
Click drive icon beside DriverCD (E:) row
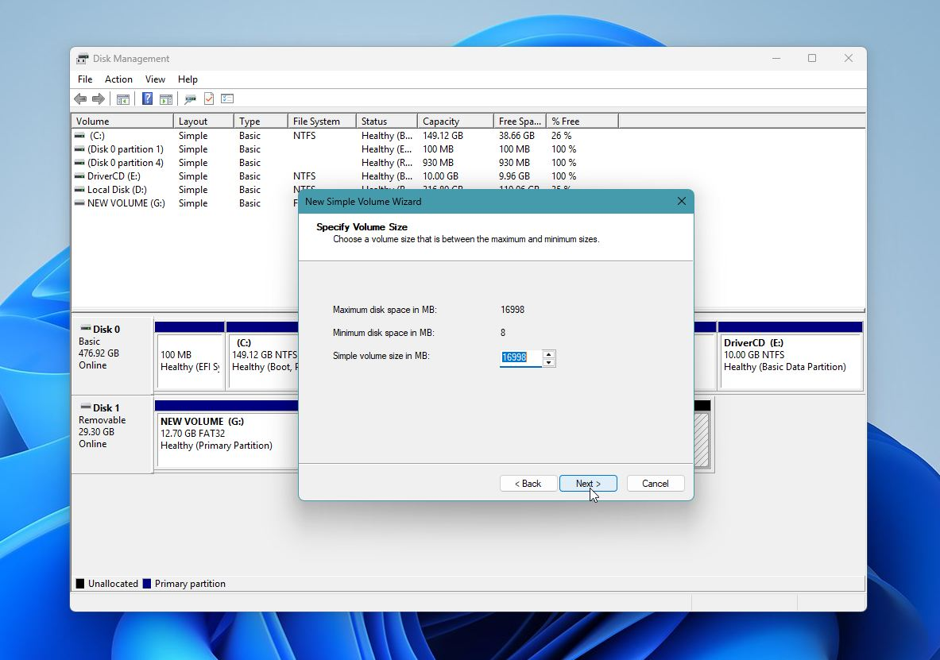pyautogui.click(x=79, y=176)
